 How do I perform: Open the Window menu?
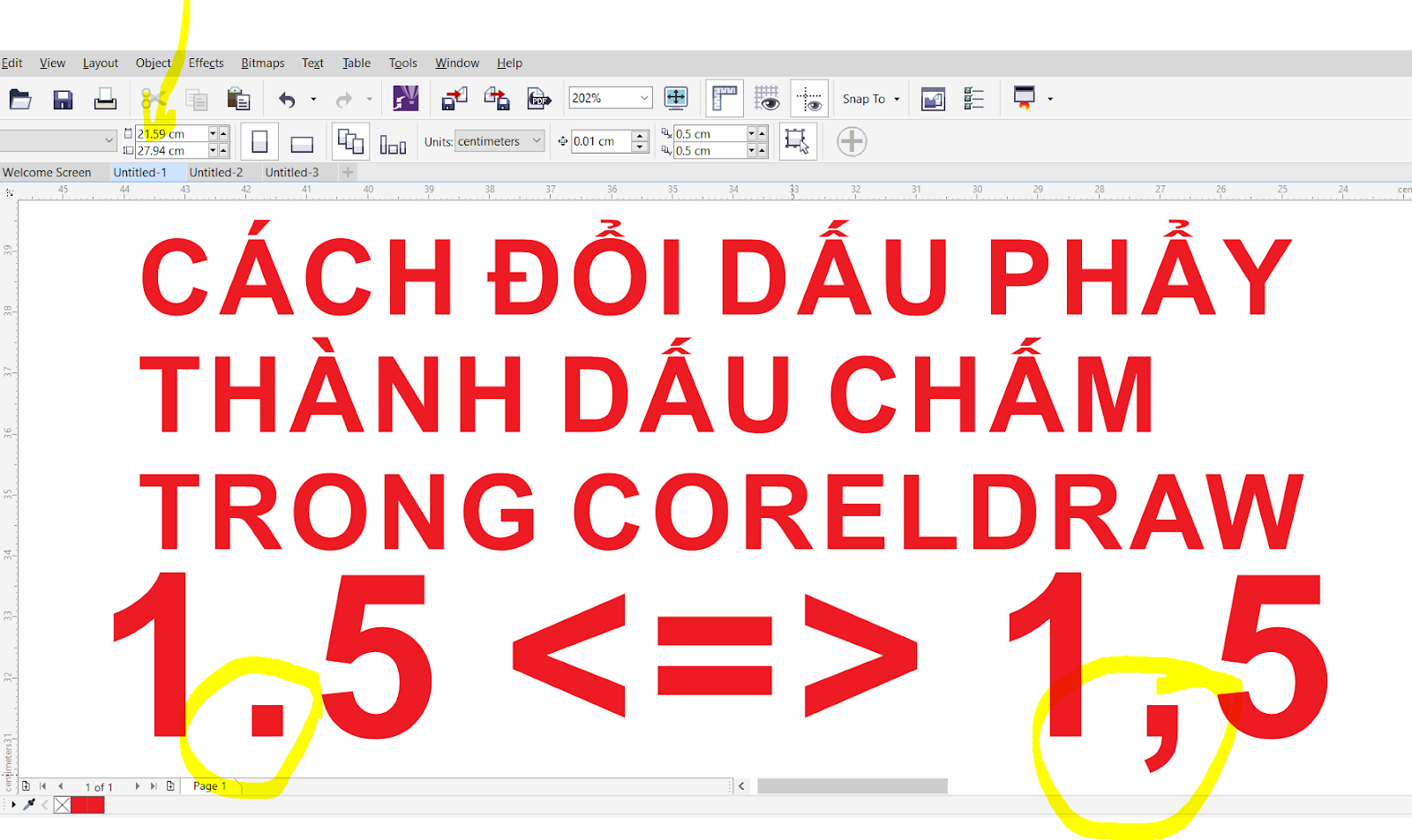point(456,63)
